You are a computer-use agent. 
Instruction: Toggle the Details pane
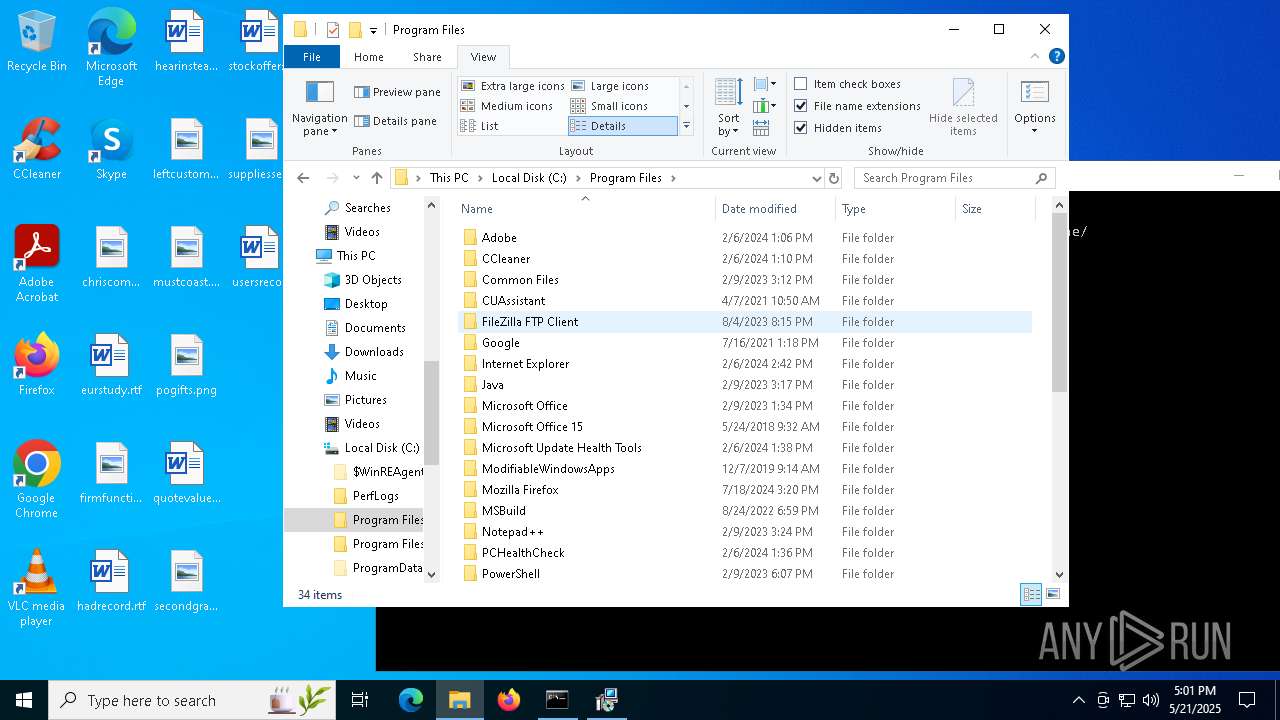tap(395, 121)
